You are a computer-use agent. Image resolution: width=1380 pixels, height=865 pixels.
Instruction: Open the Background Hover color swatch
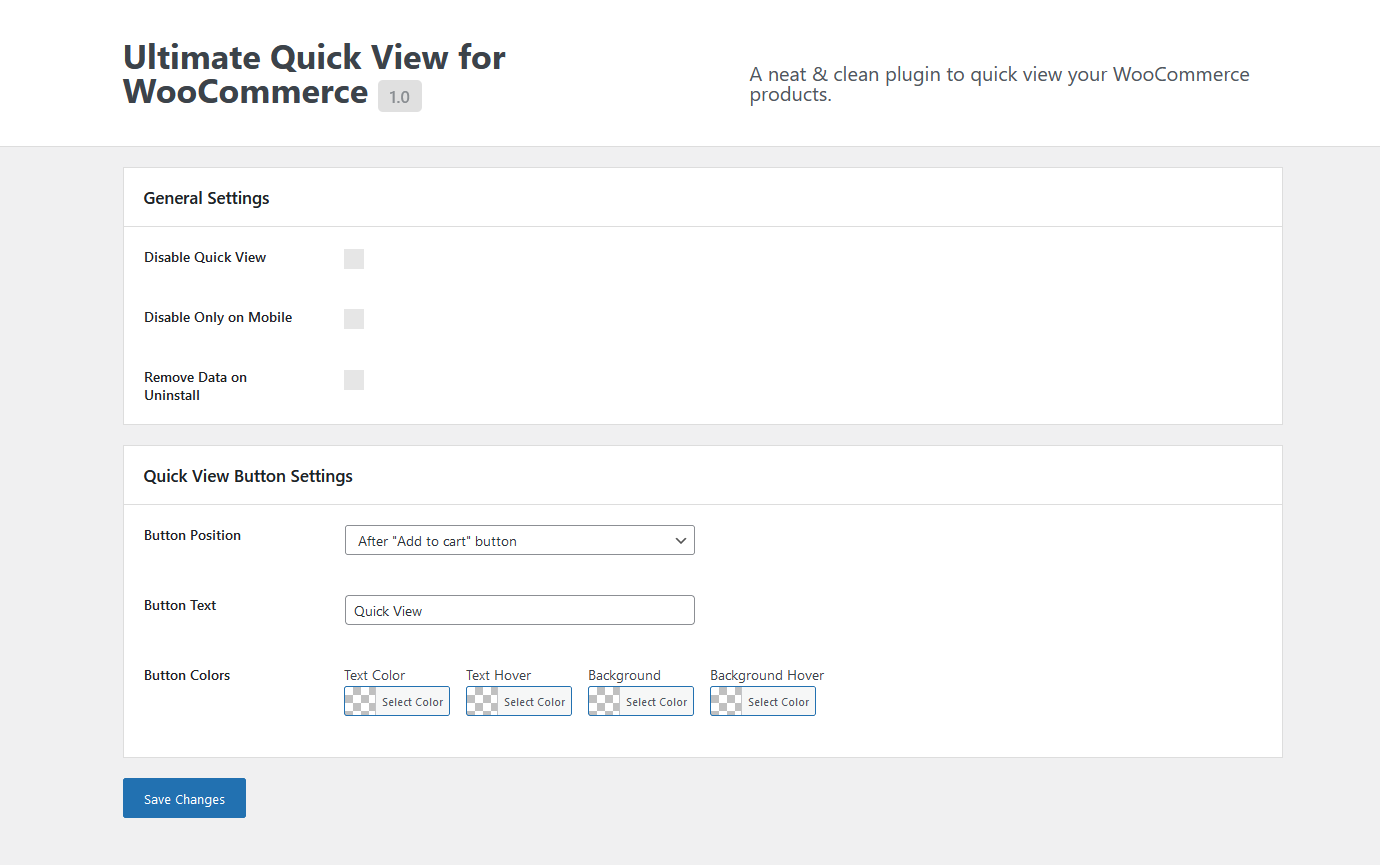pyautogui.click(x=727, y=701)
